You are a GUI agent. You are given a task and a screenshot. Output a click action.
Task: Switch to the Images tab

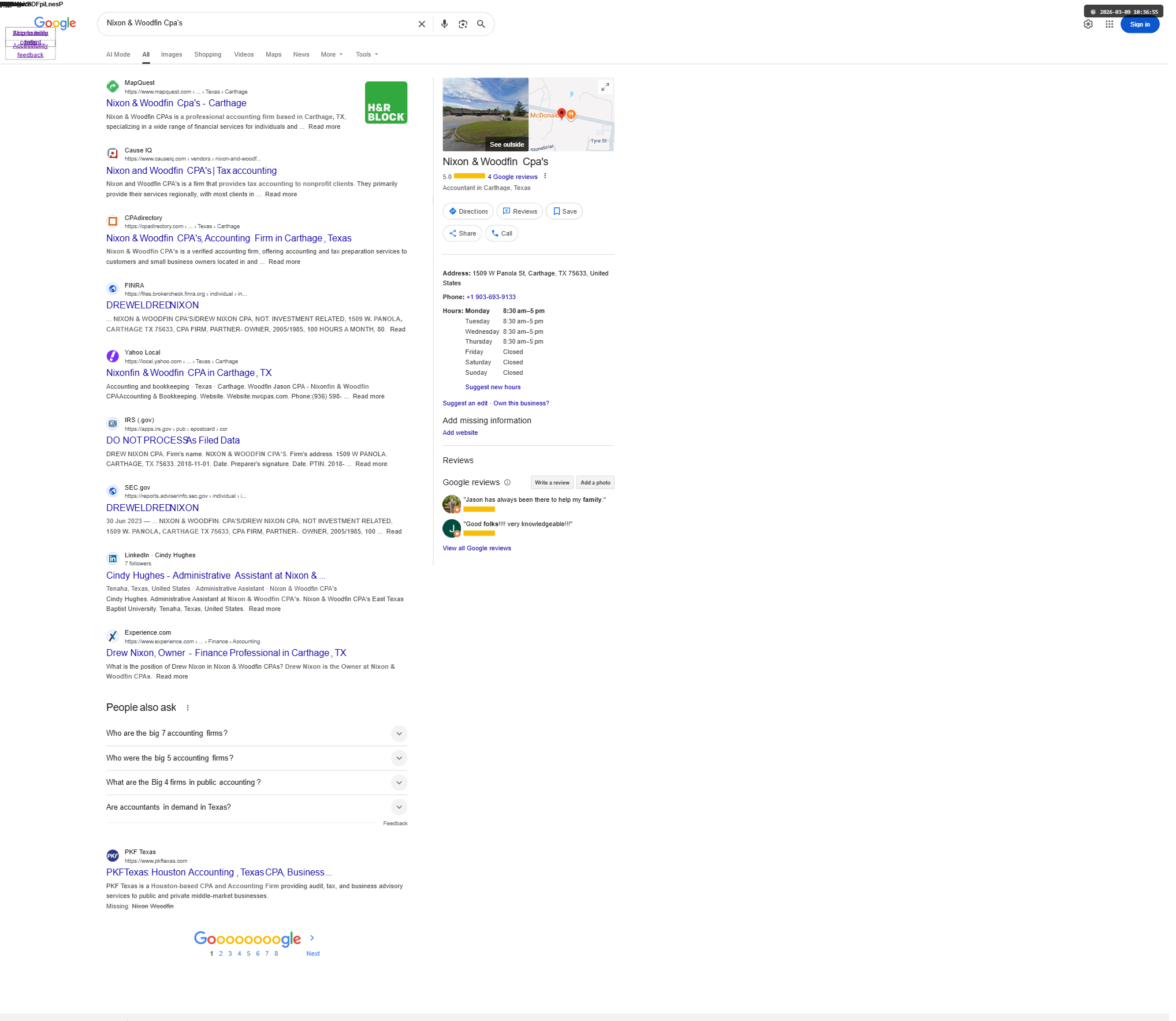point(172,54)
